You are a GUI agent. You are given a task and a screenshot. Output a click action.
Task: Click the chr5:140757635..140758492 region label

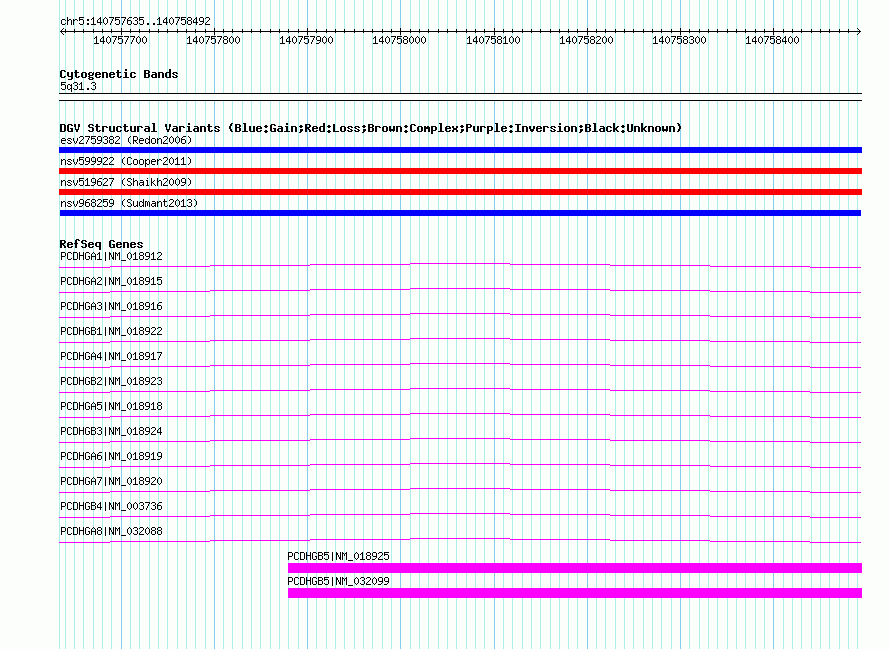(x=135, y=21)
